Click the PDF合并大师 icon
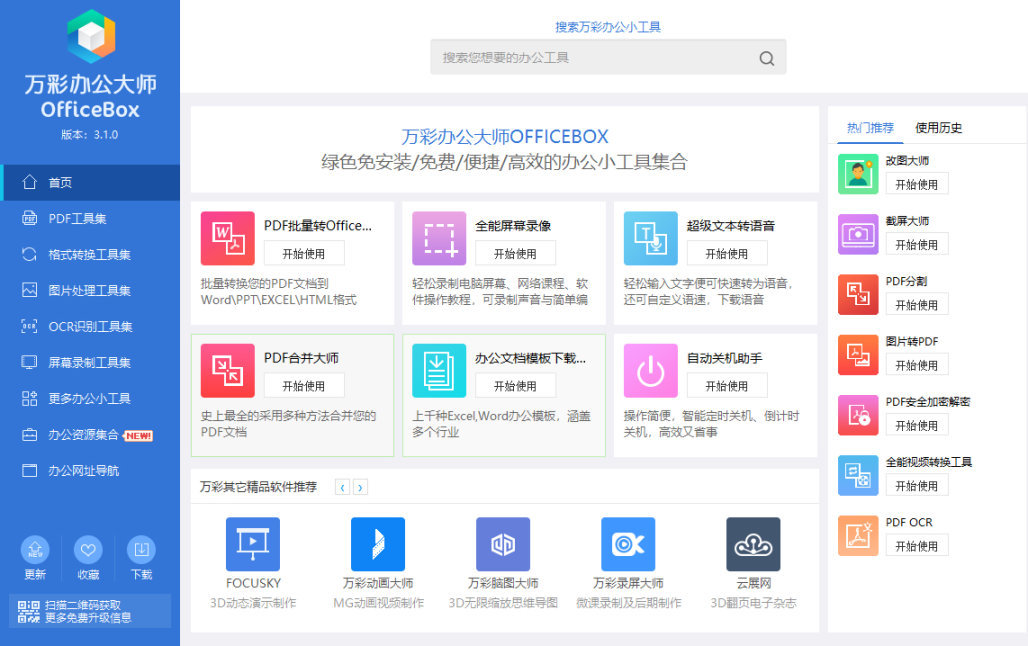 click(x=227, y=371)
